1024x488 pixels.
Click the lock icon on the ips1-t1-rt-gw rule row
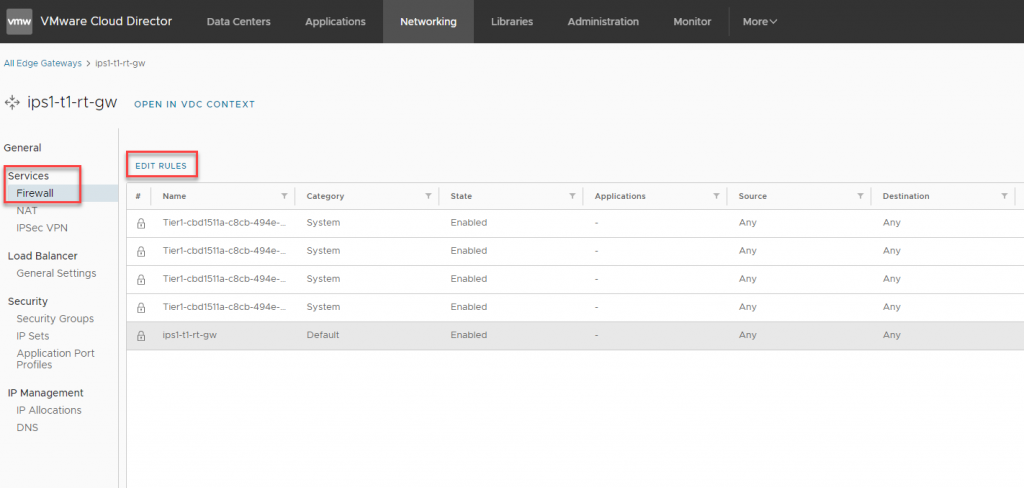(x=141, y=335)
